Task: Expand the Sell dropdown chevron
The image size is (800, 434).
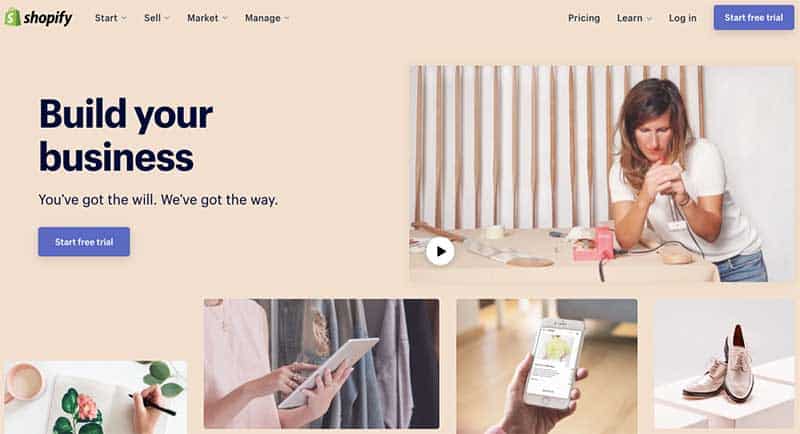Action: pyautogui.click(x=167, y=18)
